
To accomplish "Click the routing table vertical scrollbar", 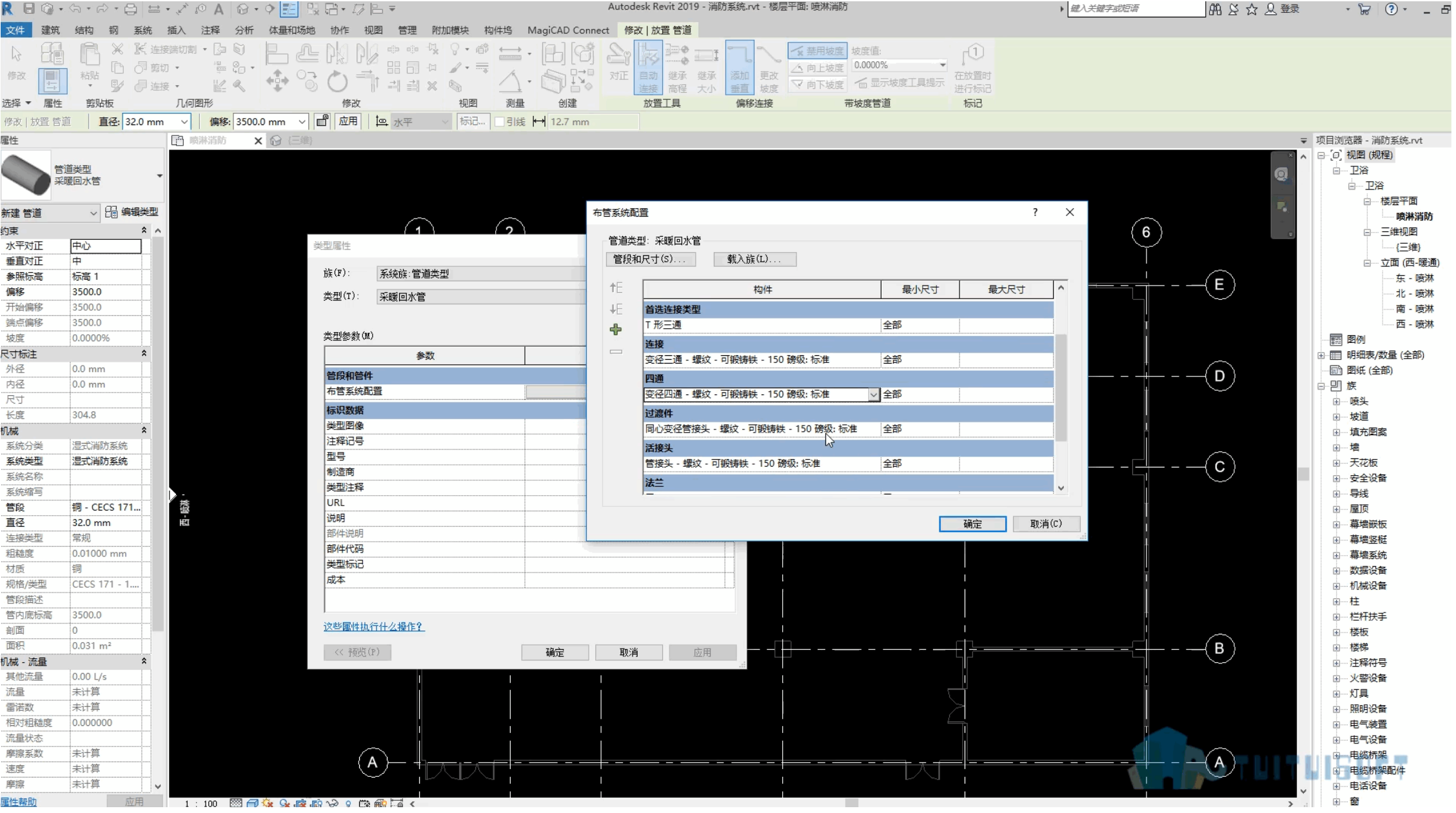I will 1061,387.
